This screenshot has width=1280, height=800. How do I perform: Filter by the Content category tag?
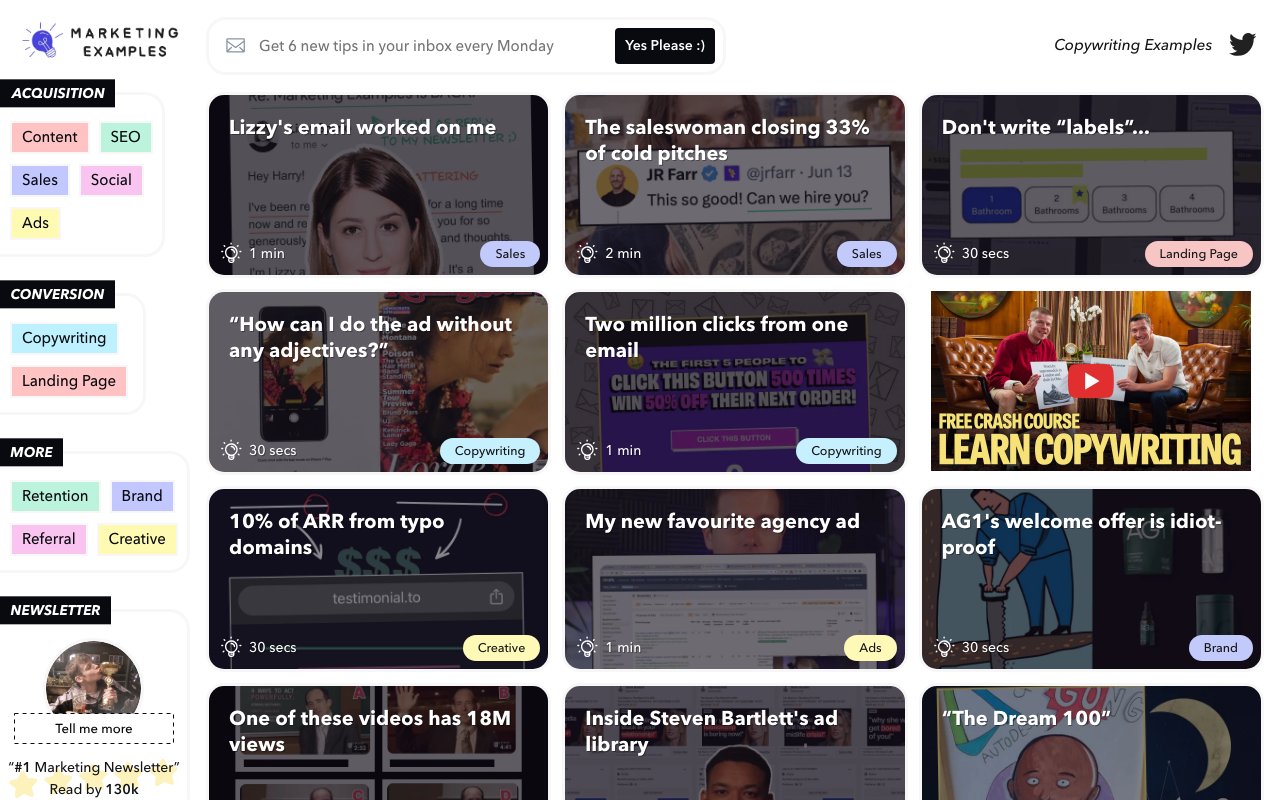coord(50,137)
